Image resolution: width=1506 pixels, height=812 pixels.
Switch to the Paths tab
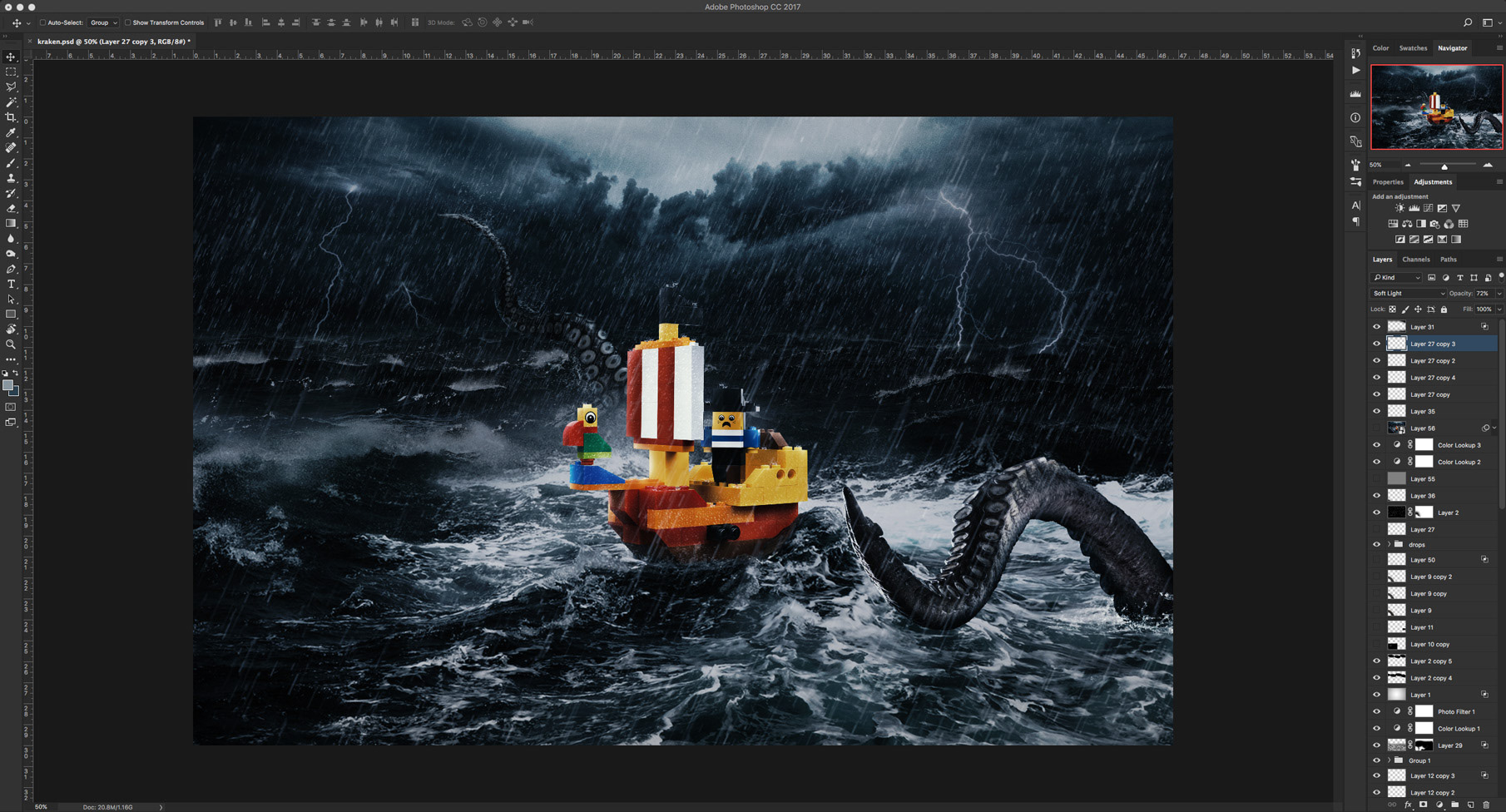(1448, 260)
